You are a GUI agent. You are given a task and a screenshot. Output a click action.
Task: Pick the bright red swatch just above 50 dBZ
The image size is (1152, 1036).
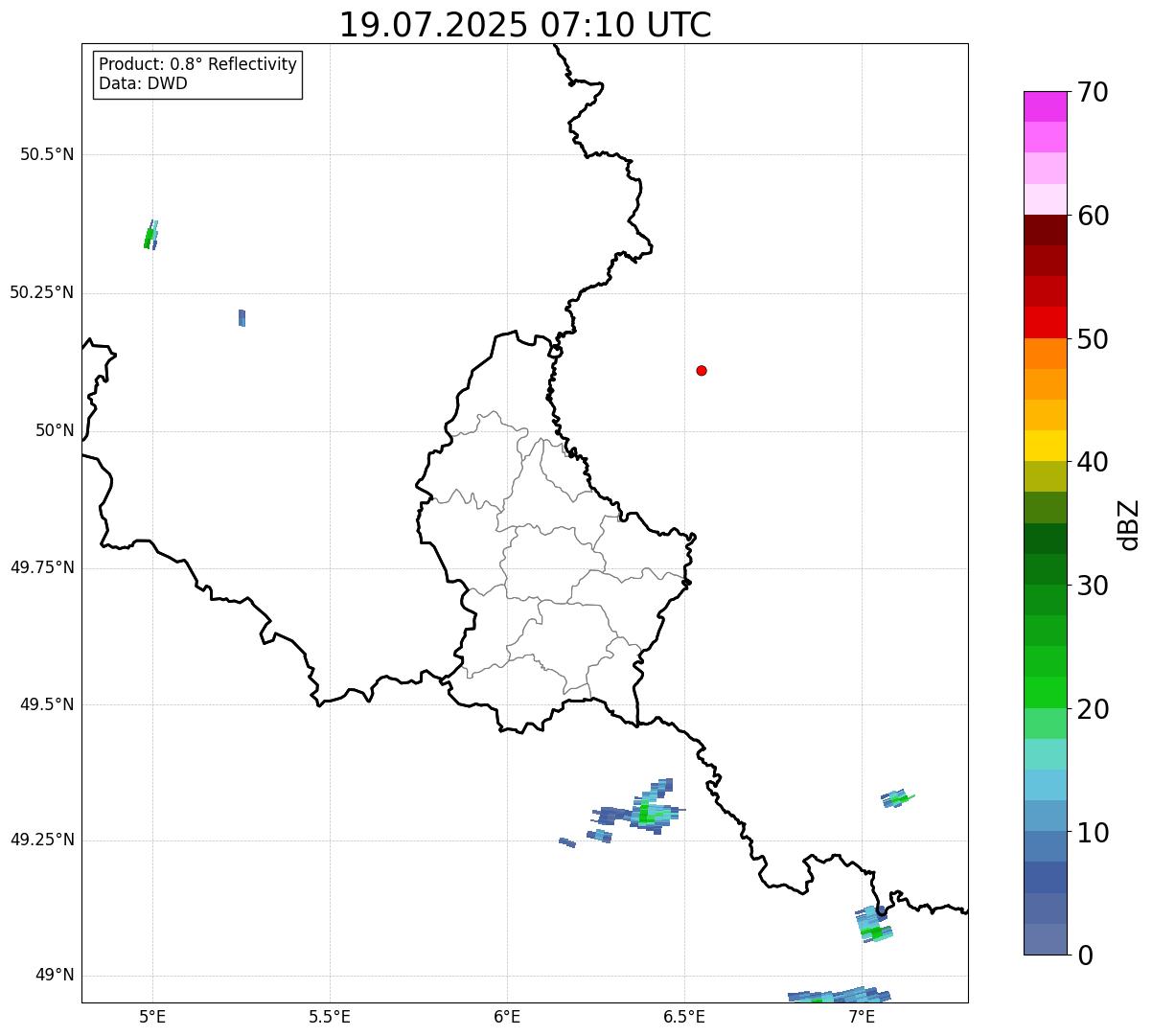1046,322
